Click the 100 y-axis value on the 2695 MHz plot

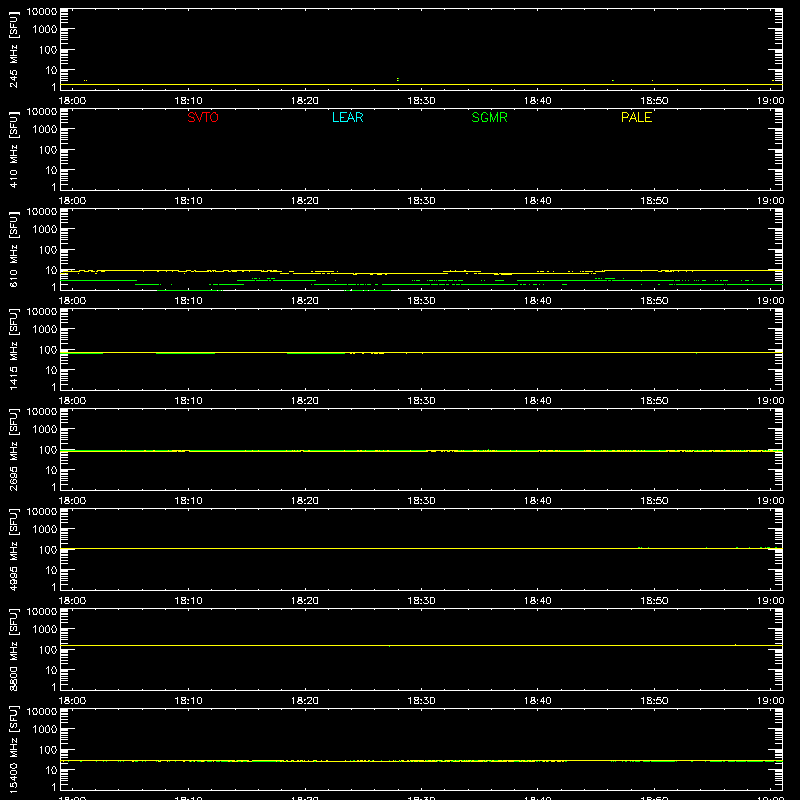click(48, 450)
